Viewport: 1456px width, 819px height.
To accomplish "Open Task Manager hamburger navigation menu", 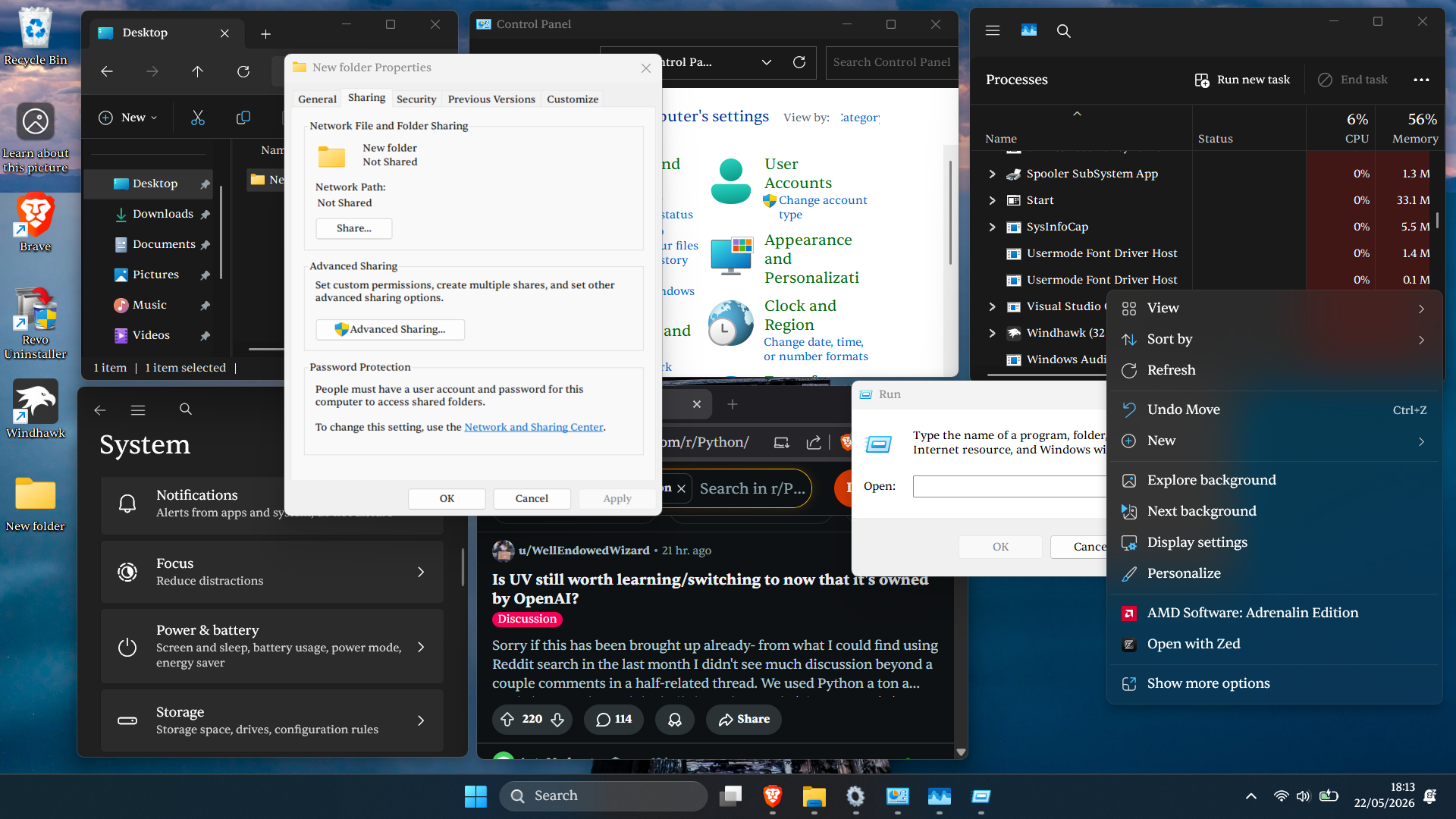I will tap(993, 30).
